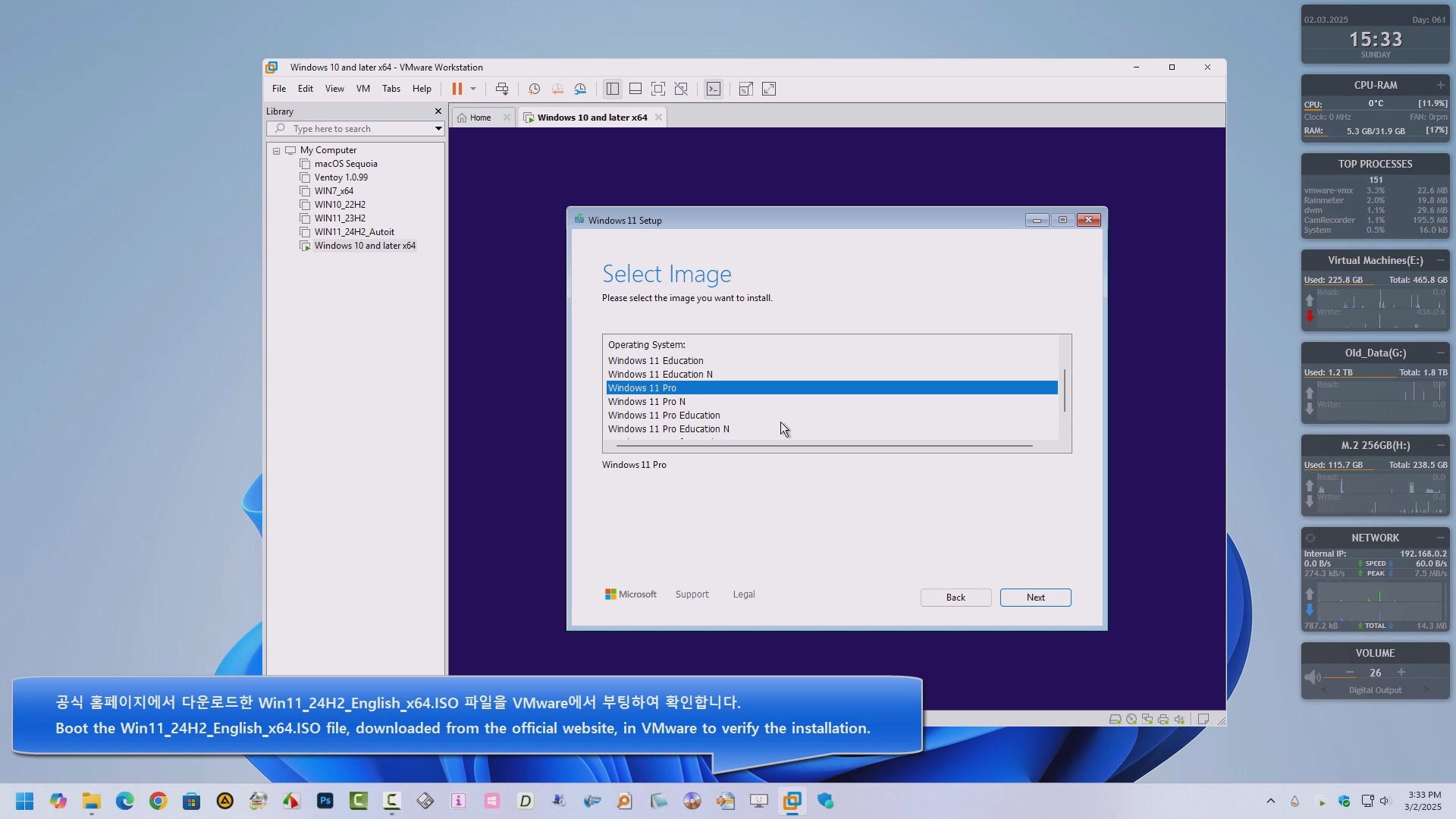
Task: Click the Unity mode icon
Action: coord(681,89)
